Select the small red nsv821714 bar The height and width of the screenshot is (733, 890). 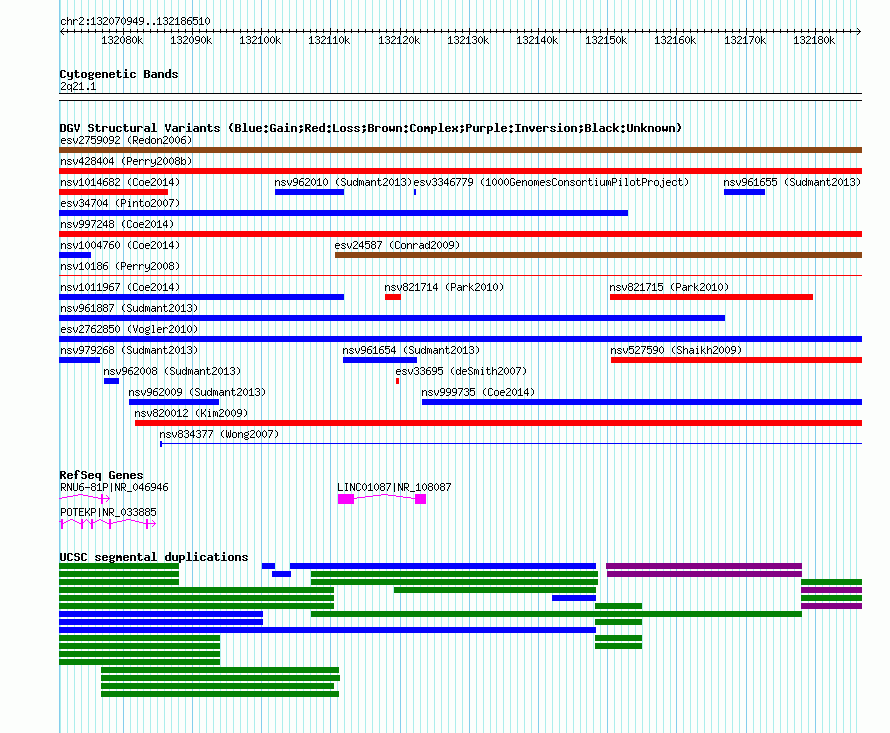tap(393, 297)
